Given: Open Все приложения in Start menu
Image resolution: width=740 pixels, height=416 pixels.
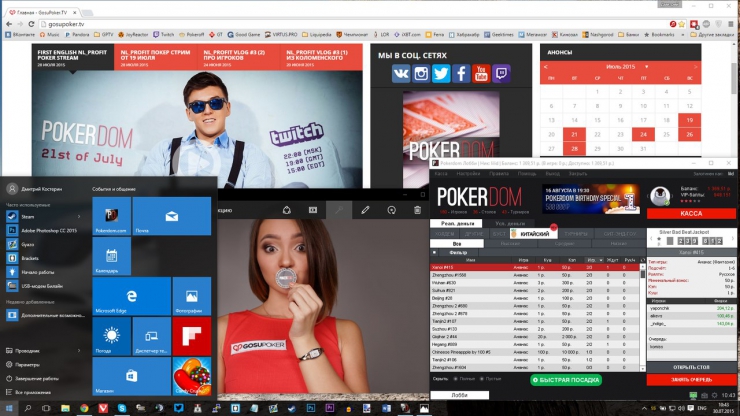Looking at the screenshot, I should pos(33,392).
